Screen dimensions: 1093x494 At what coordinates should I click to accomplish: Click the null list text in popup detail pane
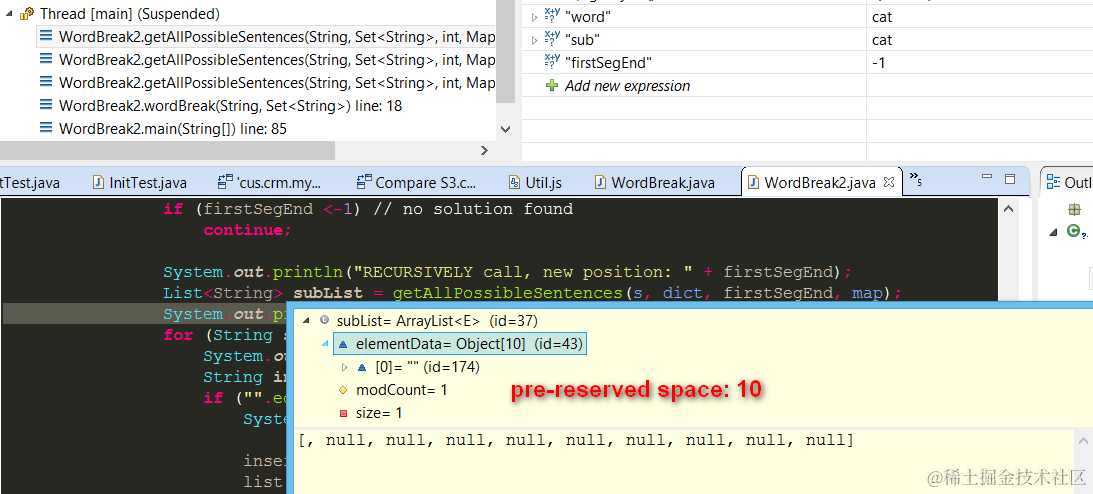click(x=576, y=440)
